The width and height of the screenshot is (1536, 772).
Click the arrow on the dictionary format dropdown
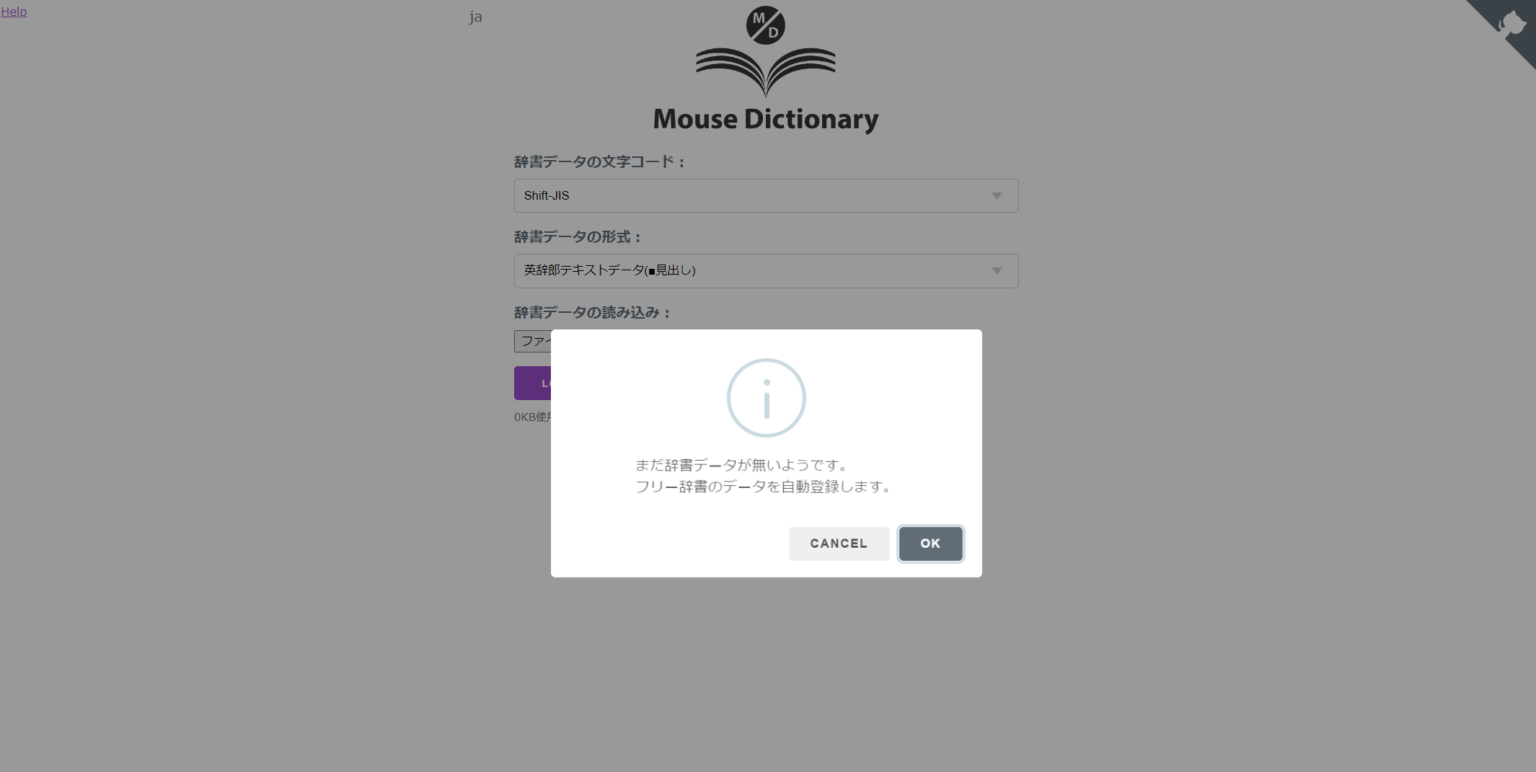pyautogui.click(x=996, y=270)
